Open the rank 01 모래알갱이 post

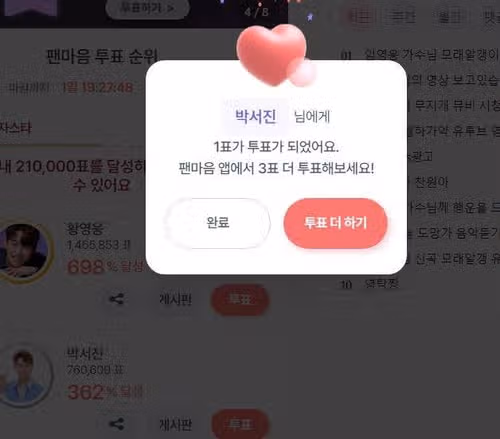click(420, 55)
